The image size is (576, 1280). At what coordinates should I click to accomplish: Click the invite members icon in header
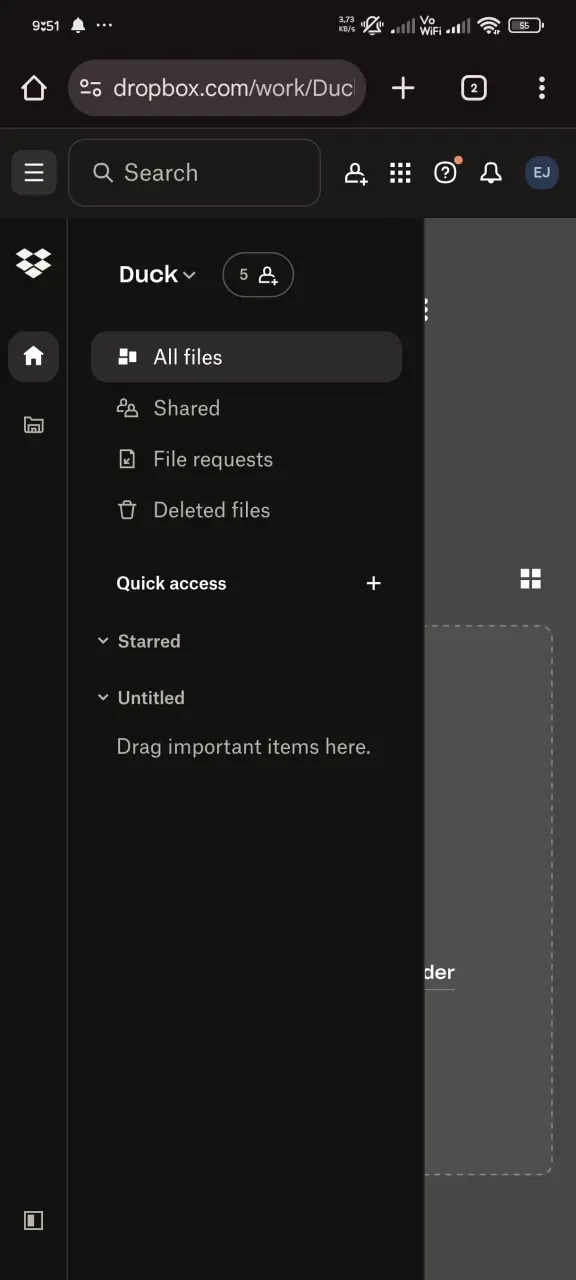coord(356,173)
